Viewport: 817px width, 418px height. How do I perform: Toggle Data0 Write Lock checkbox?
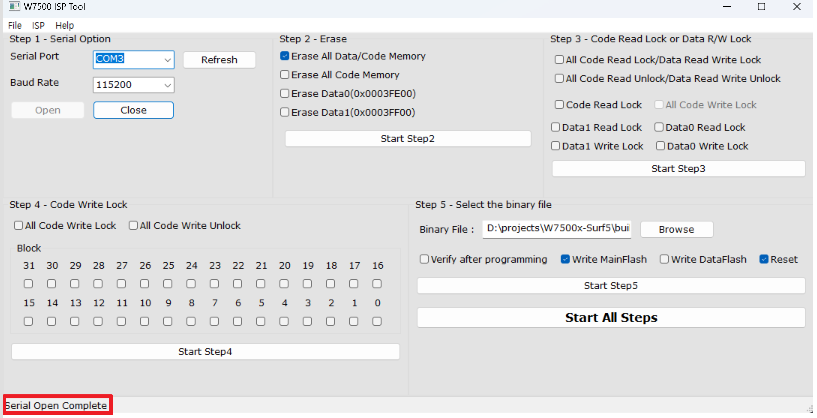[660, 146]
